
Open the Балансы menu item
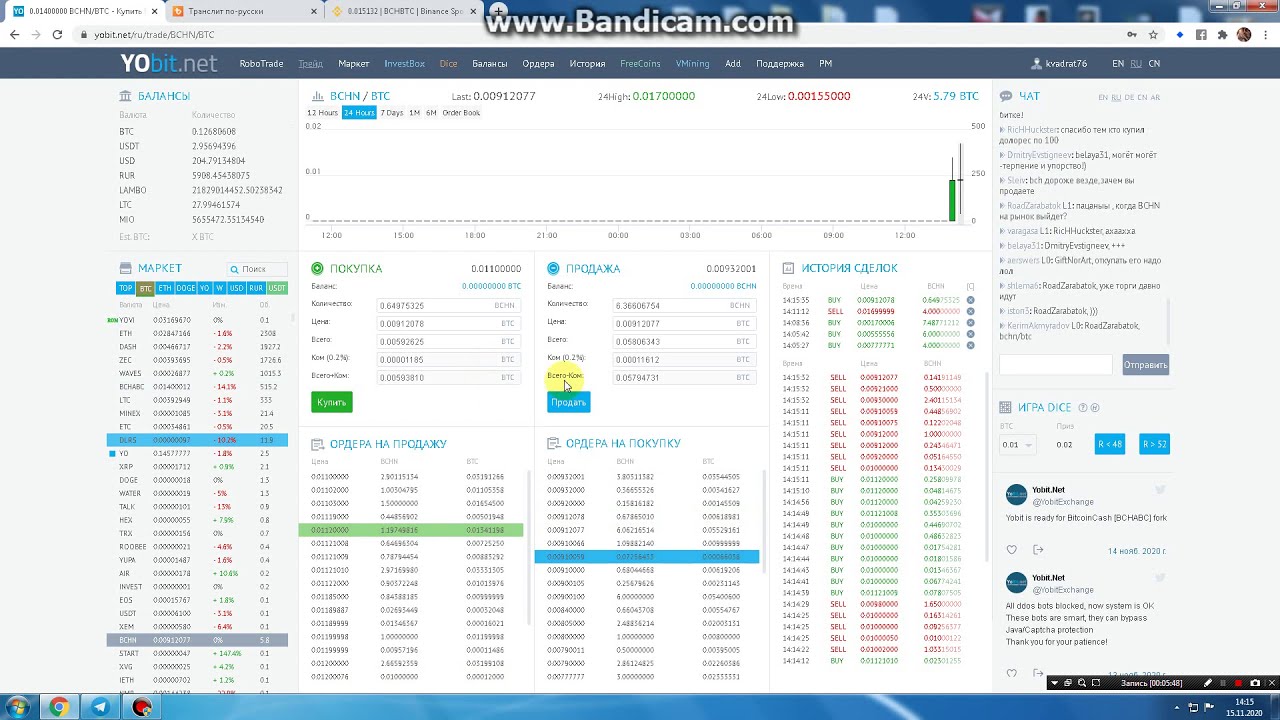pyautogui.click(x=489, y=64)
